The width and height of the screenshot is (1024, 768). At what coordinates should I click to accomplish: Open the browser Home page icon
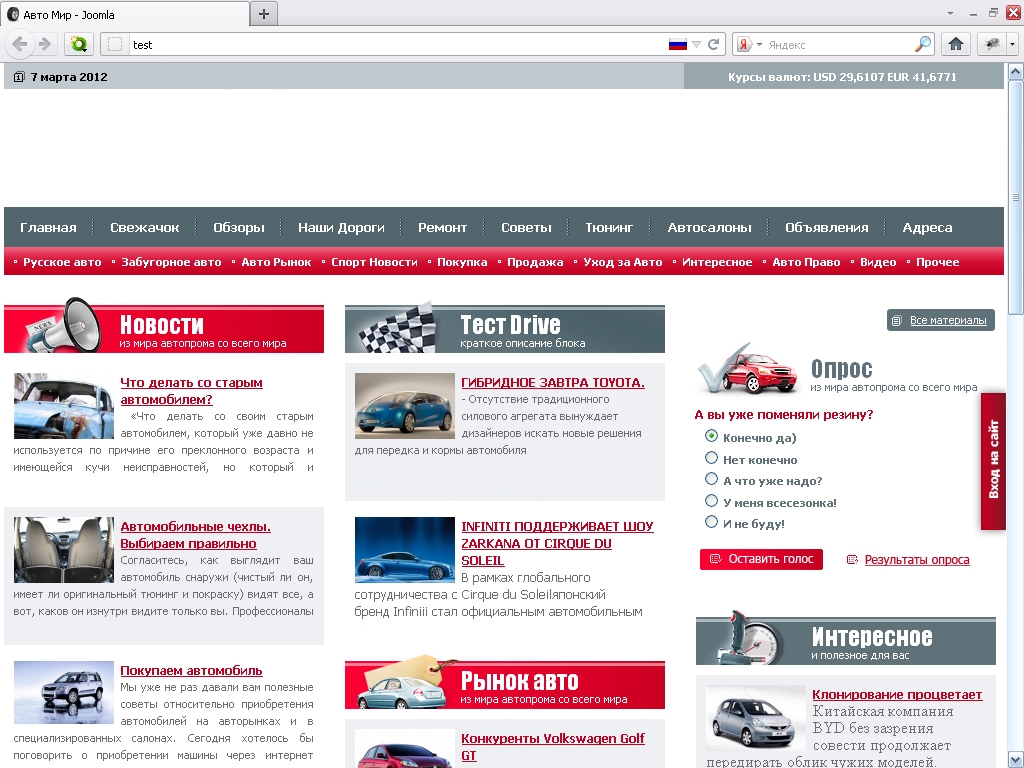click(x=956, y=44)
